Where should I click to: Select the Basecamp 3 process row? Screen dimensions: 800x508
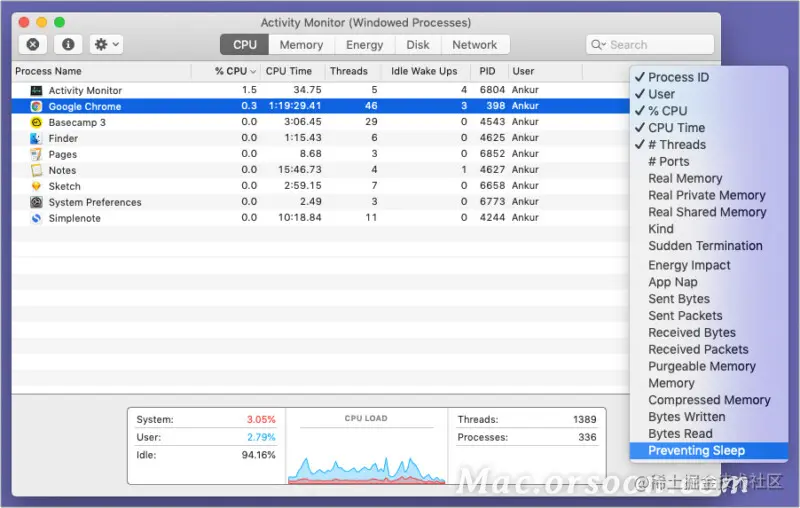coord(320,122)
